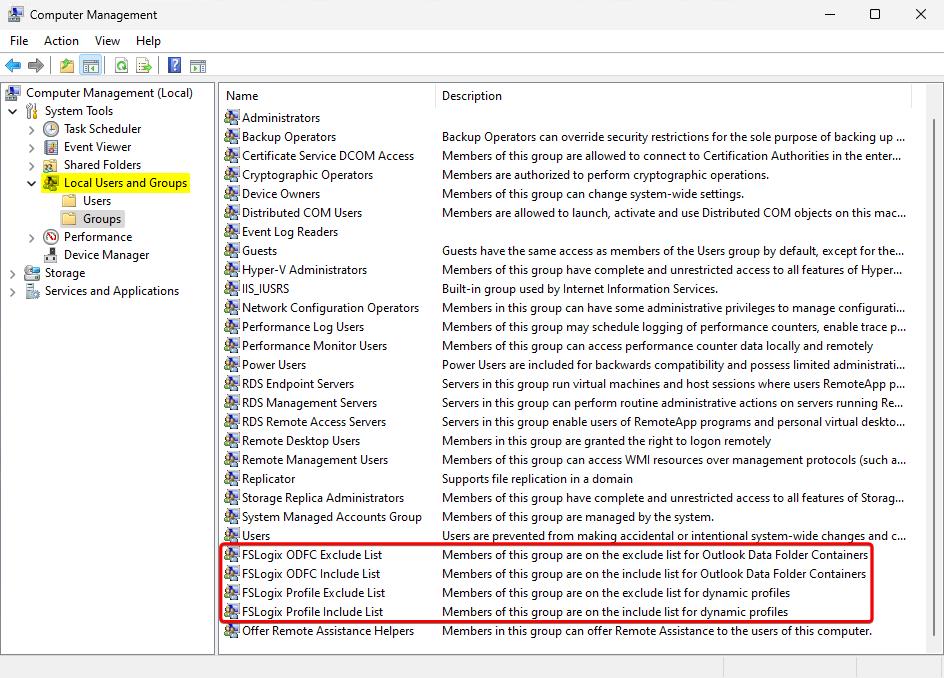Expand the Event Viewer node
Screen dimensions: 944x678
[x=31, y=148]
